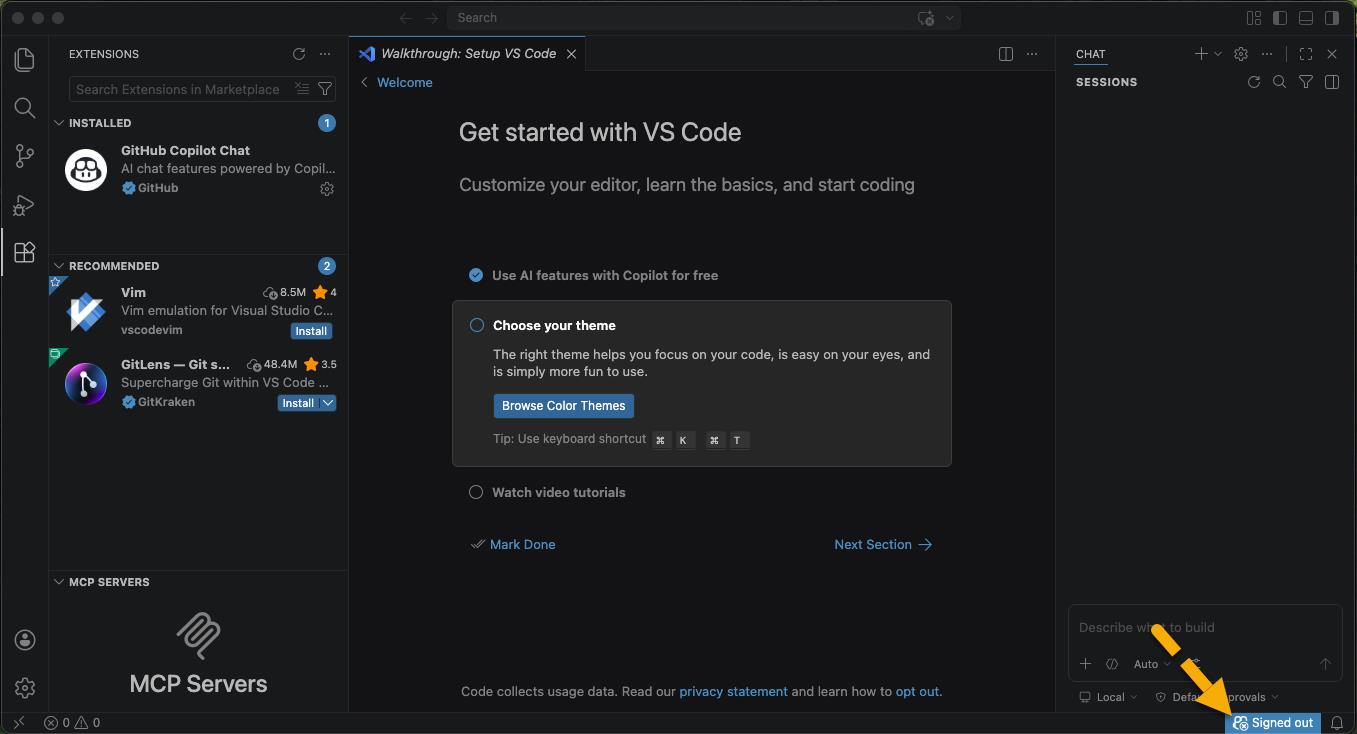Select the CHAT panel tab
The image size is (1357, 734).
tap(1090, 53)
